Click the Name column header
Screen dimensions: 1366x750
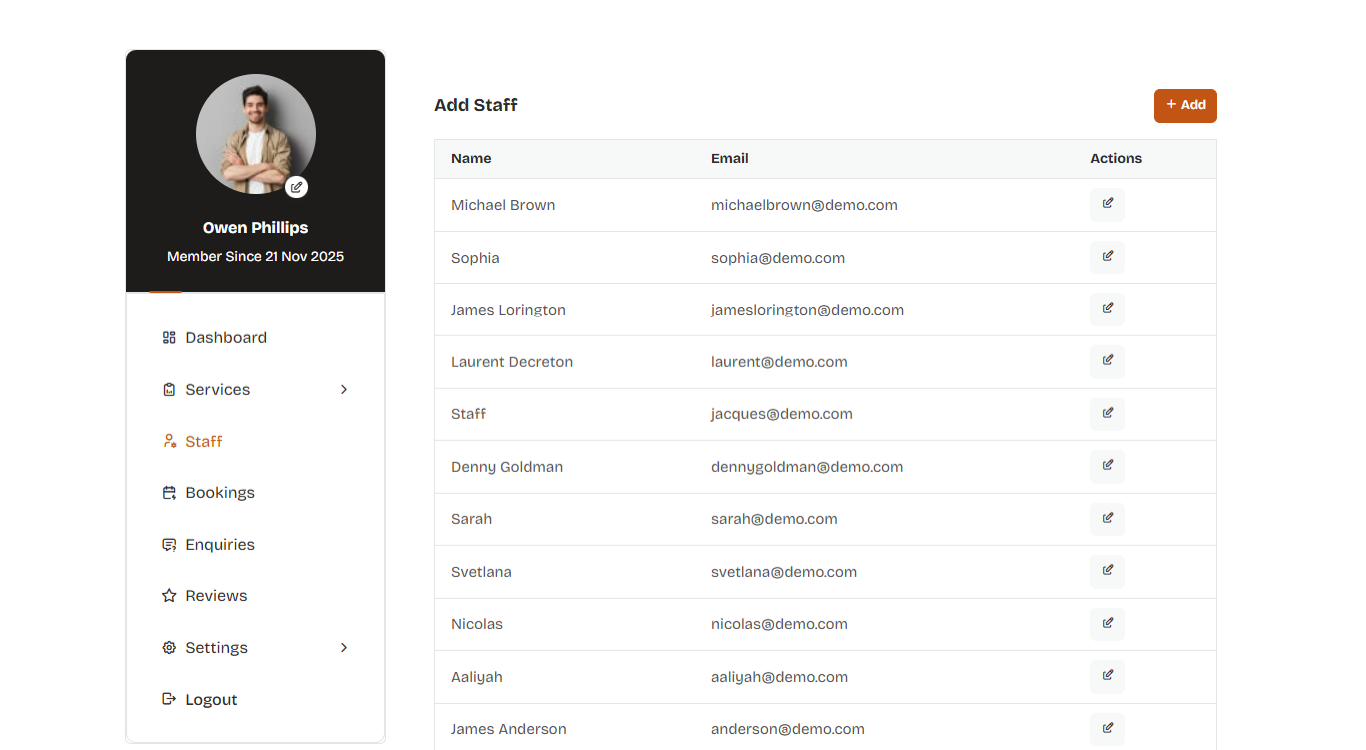[x=471, y=158]
